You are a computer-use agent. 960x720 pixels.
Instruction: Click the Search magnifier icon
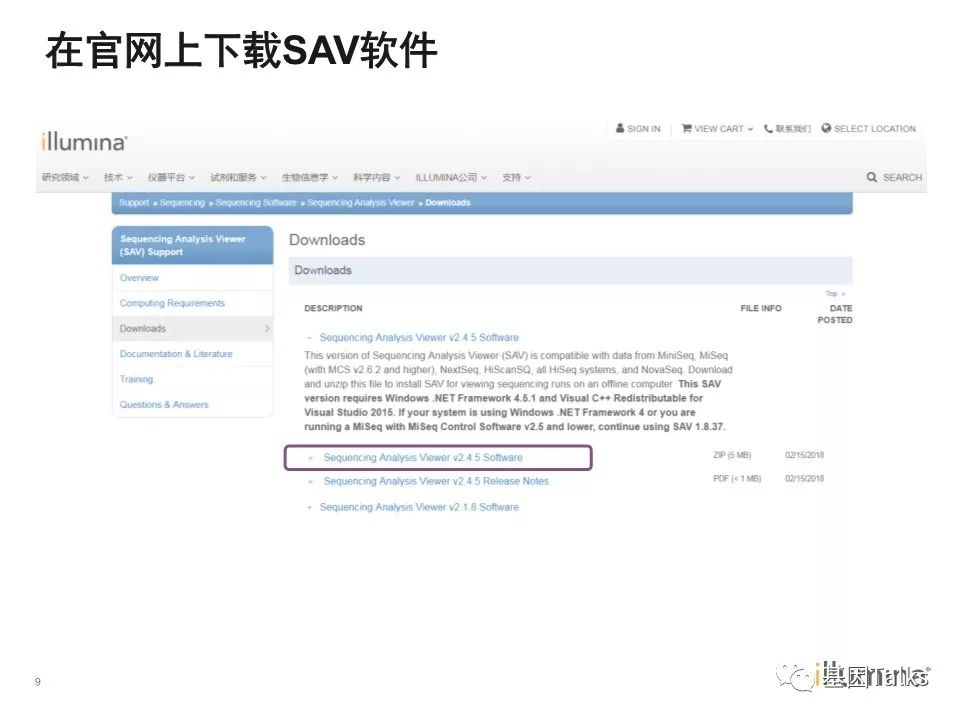pos(872,178)
